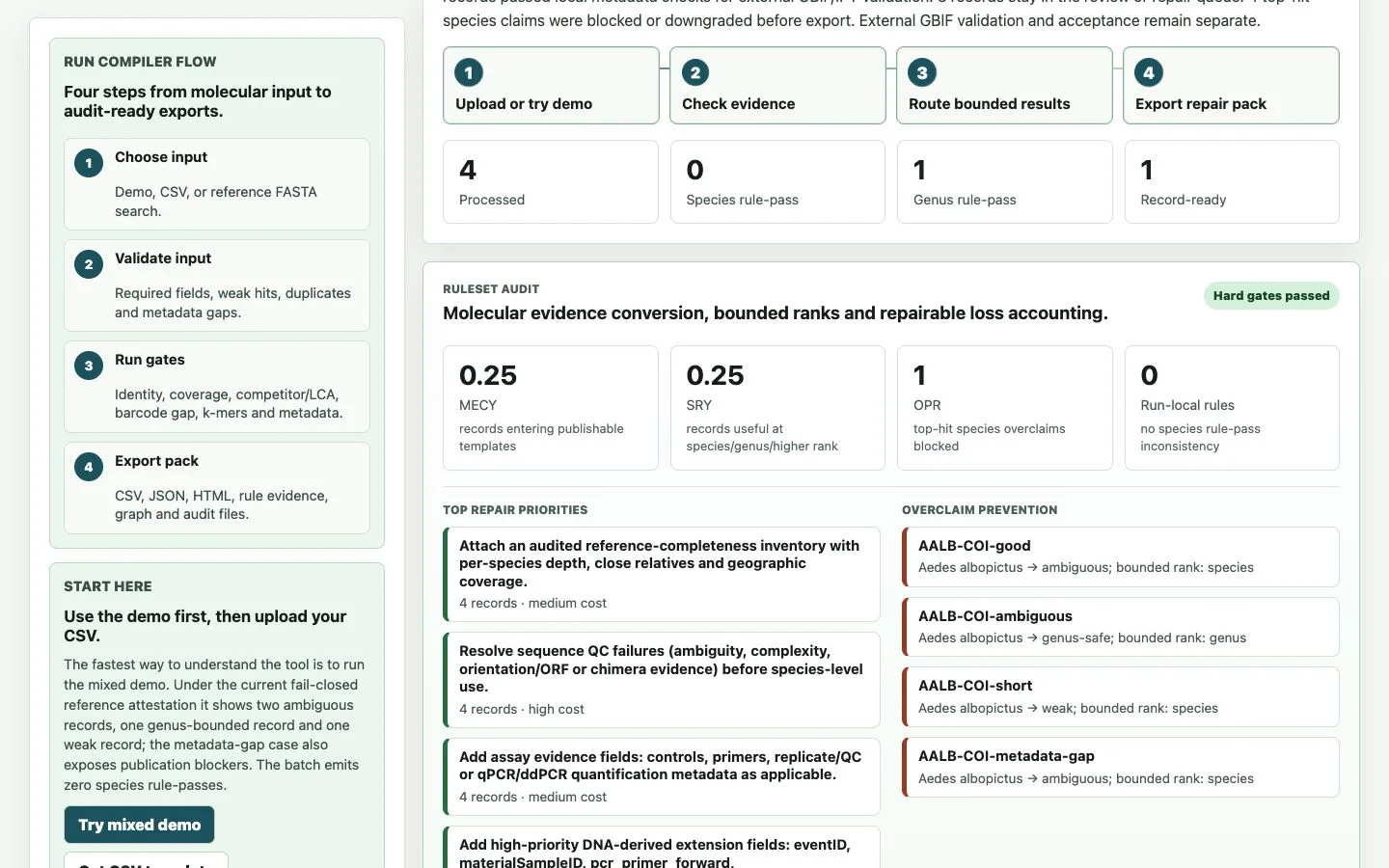Screen dimensions: 1389x868
Task: Click the number 4 badge beside Export pack
Action: pyautogui.click(x=89, y=467)
